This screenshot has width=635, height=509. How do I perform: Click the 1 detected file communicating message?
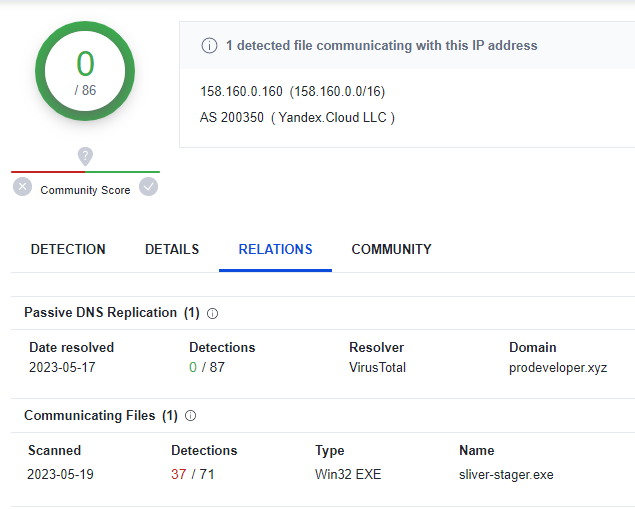click(x=381, y=45)
